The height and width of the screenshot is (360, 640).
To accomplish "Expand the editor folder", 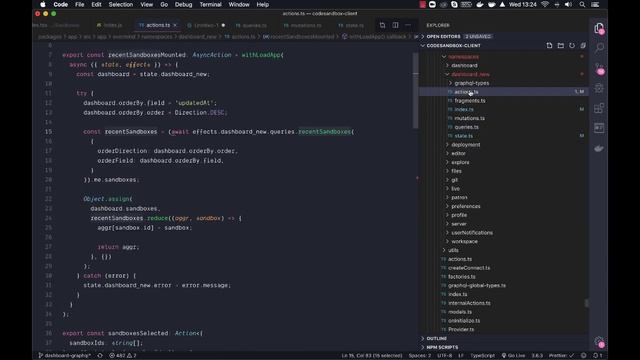I will [x=458, y=153].
